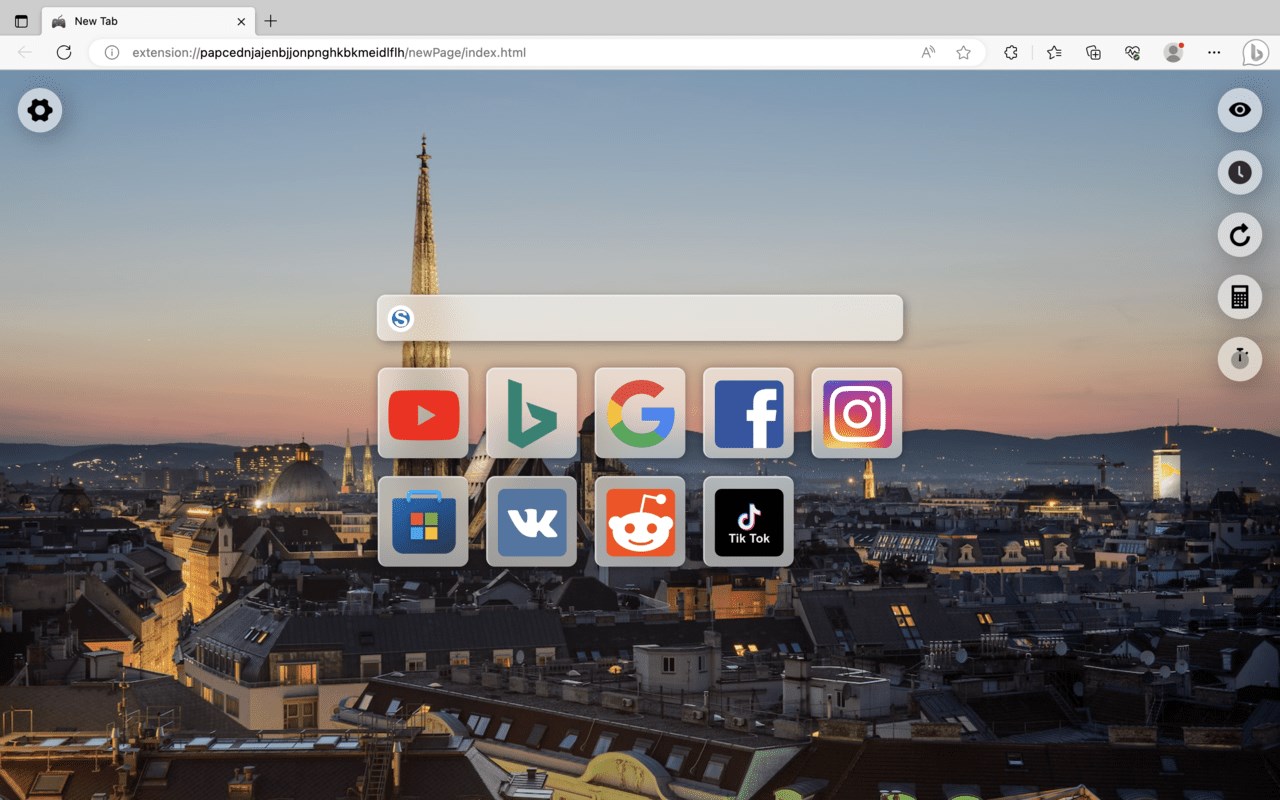Screen dimensions: 1280x800
Task: Open the settings gear on the page
Action: 40,110
